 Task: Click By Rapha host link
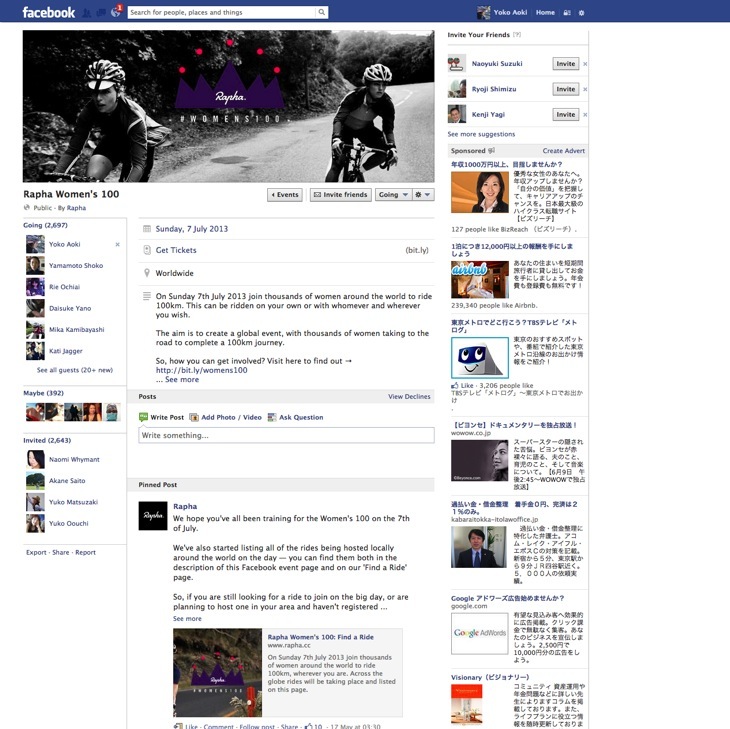click(76, 208)
